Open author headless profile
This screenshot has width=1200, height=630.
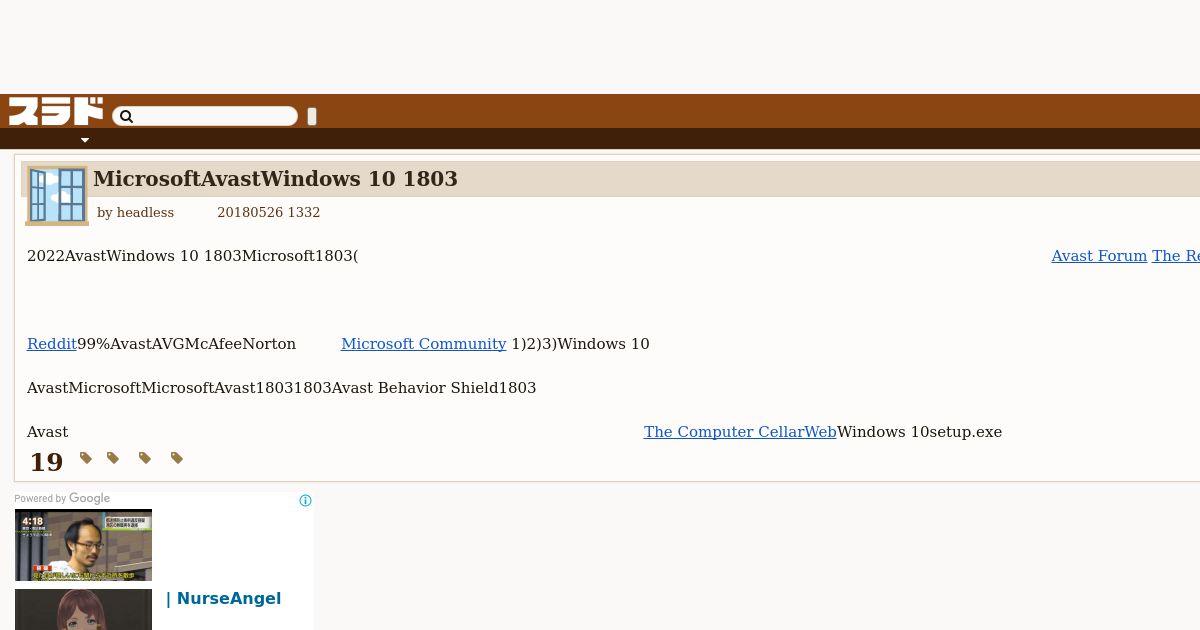click(145, 213)
